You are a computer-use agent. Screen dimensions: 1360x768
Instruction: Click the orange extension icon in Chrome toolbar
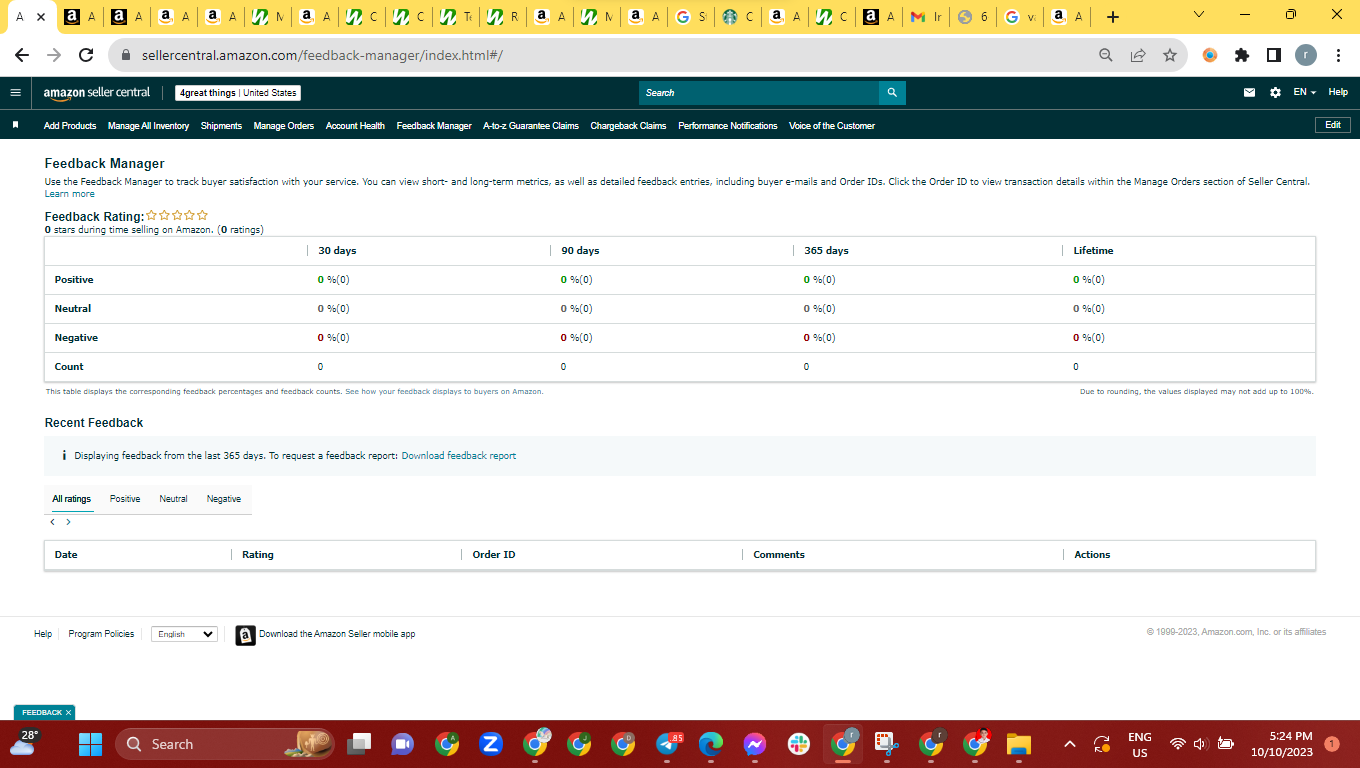[x=1210, y=55]
